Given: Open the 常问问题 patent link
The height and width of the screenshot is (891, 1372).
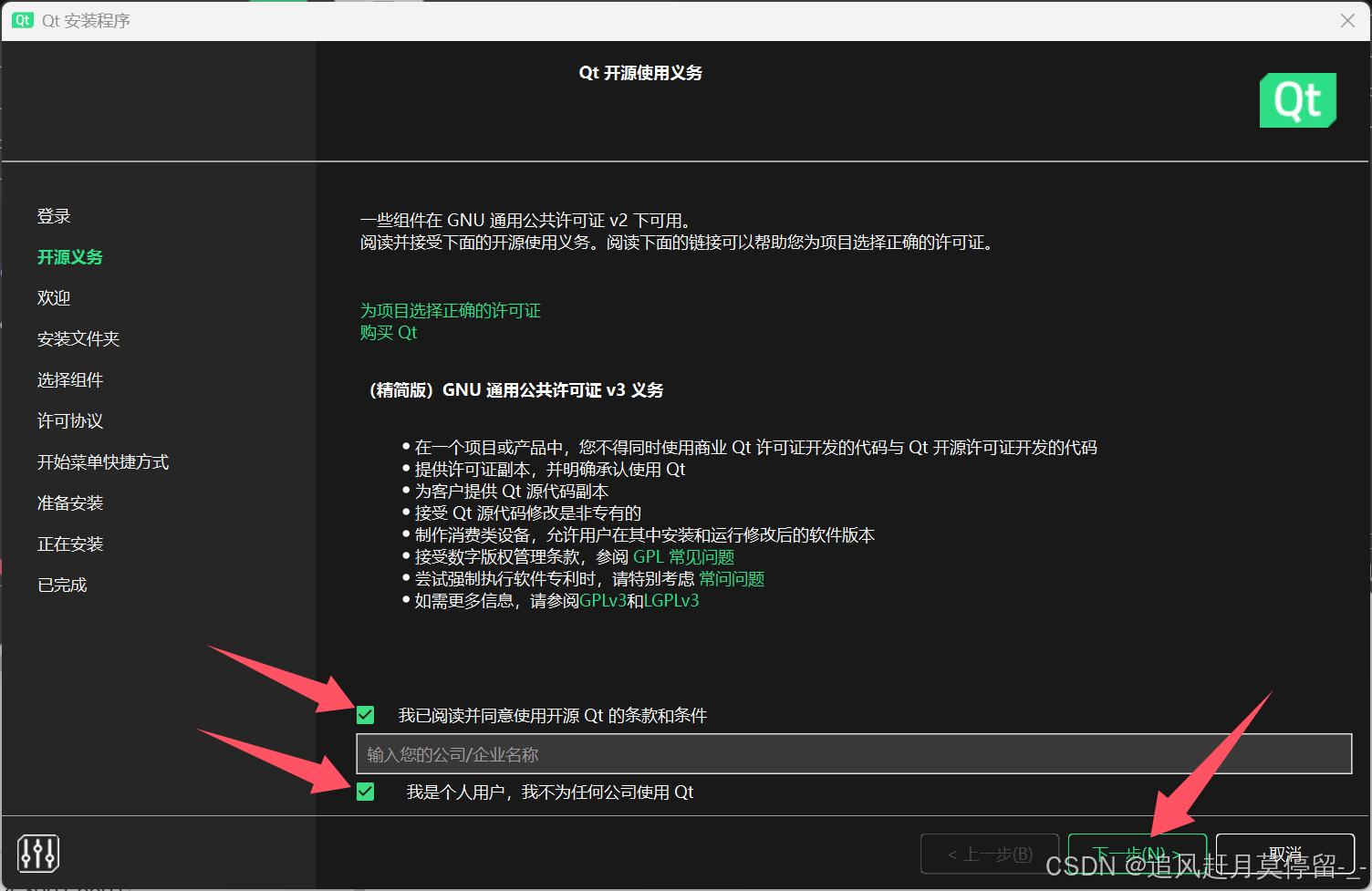Looking at the screenshot, I should tap(732, 579).
